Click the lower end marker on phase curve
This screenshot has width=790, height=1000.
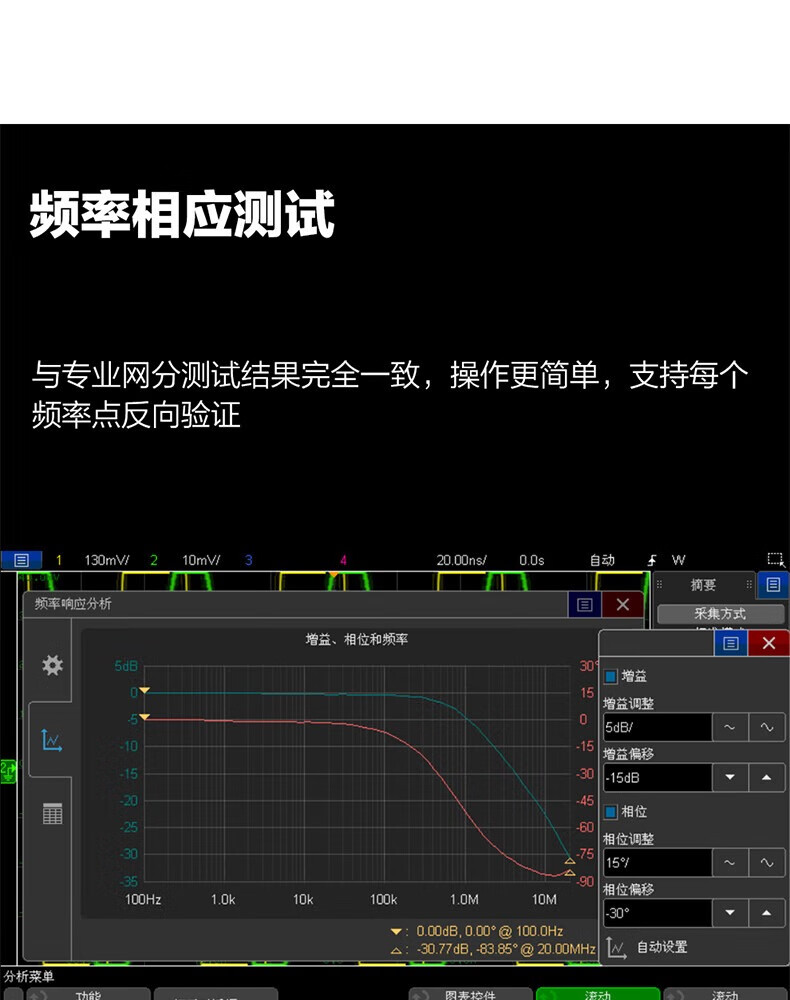coord(570,872)
